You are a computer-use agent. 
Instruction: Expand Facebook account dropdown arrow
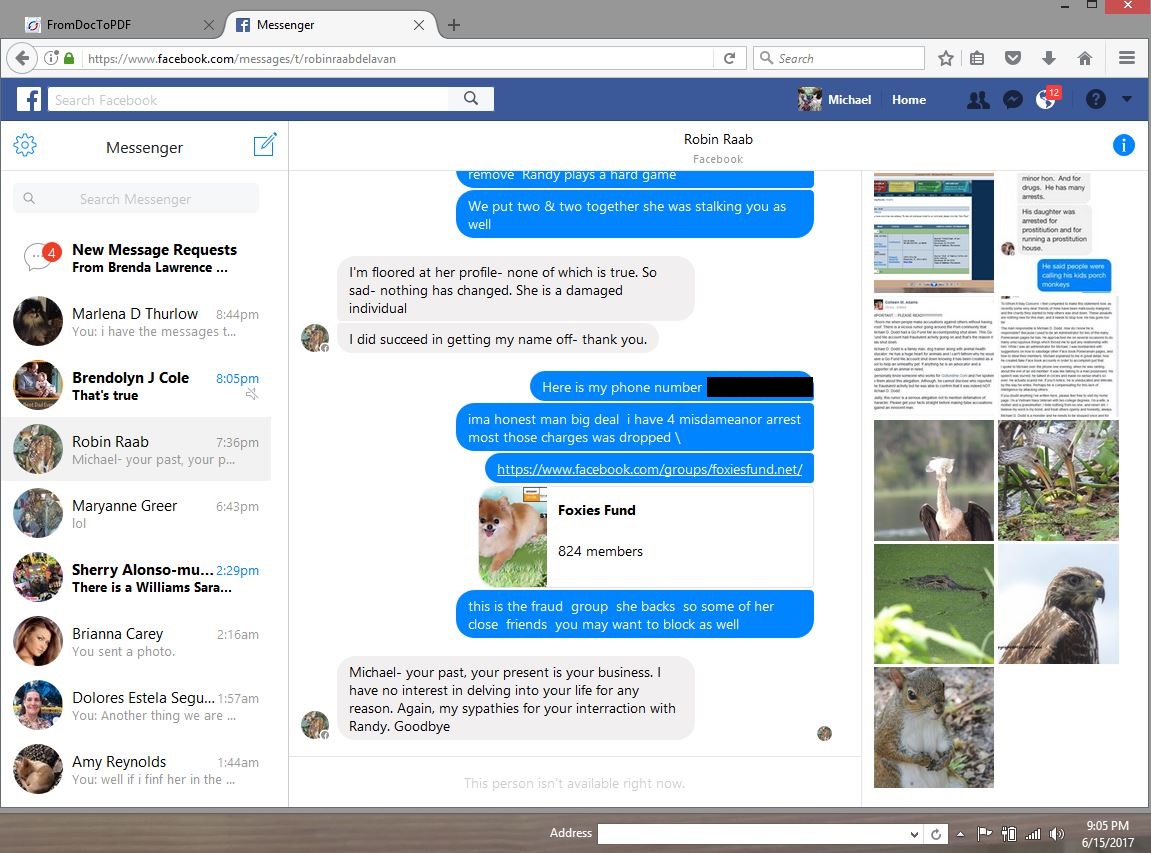[1127, 99]
